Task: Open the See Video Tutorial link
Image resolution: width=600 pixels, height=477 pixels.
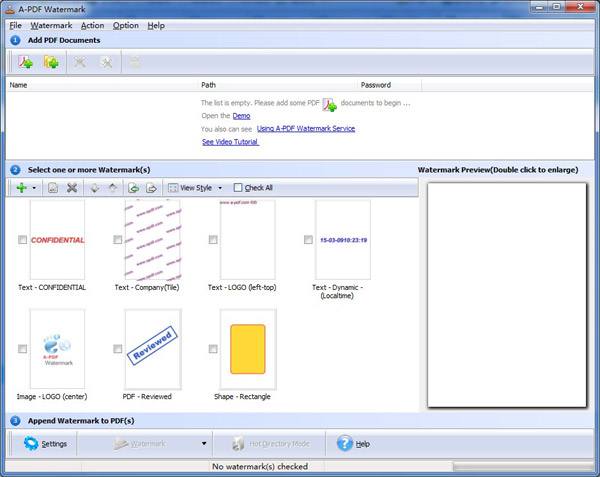Action: pos(230,142)
